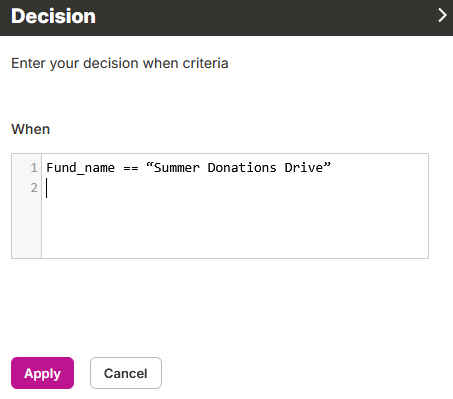Click the 'Enter your decision when criteria' text
Image resolution: width=453 pixels, height=399 pixels.
click(120, 63)
